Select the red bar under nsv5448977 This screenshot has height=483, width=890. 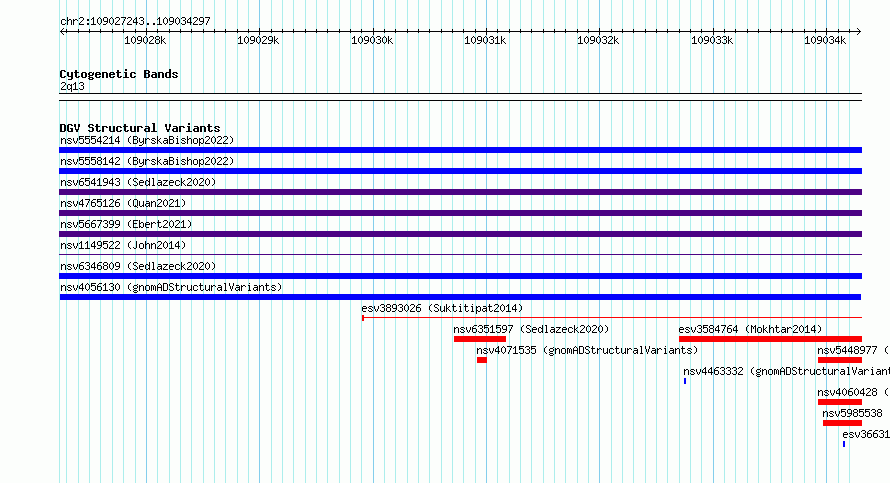click(840, 360)
